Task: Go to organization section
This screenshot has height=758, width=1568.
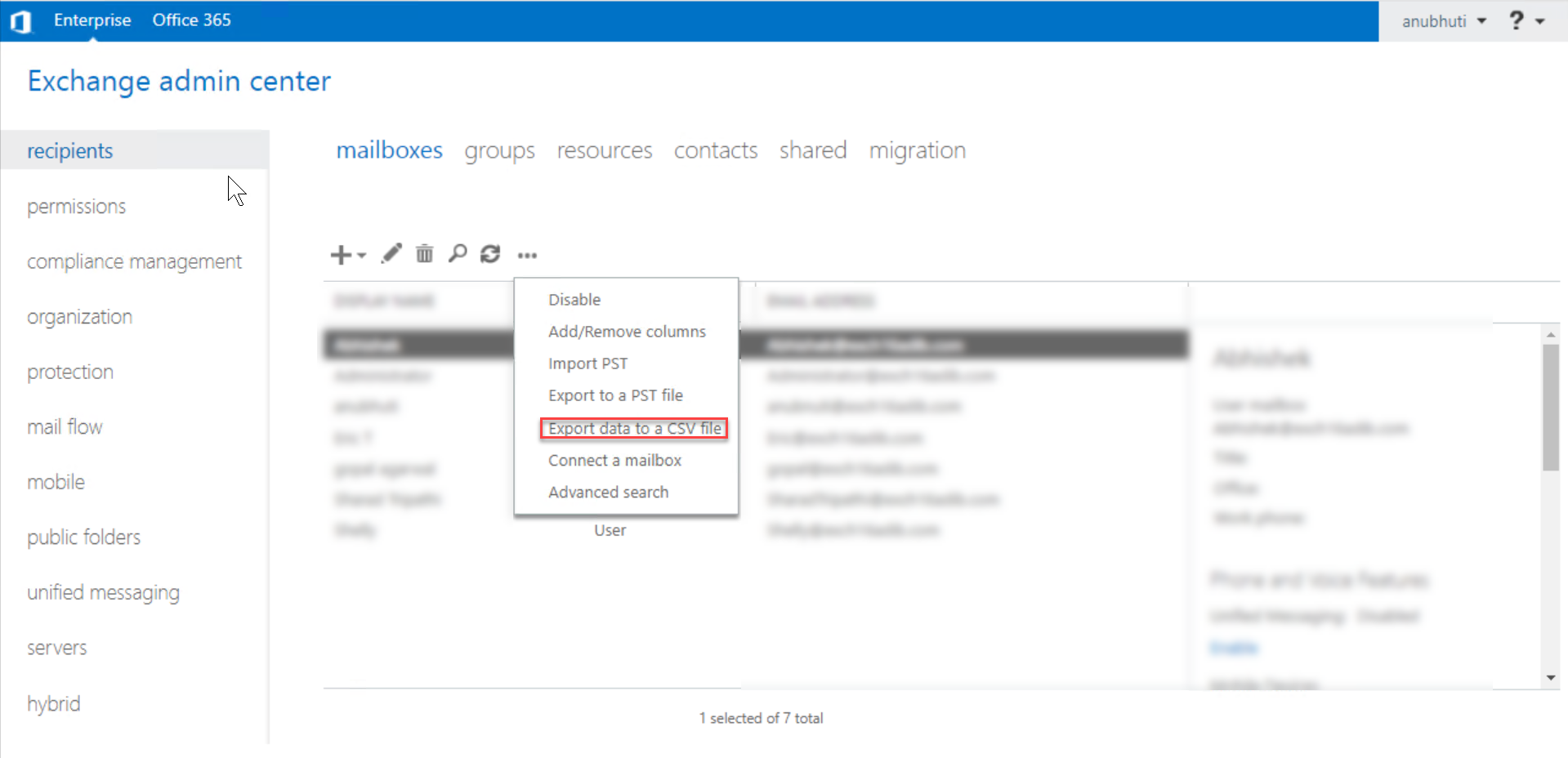Action: (x=79, y=317)
